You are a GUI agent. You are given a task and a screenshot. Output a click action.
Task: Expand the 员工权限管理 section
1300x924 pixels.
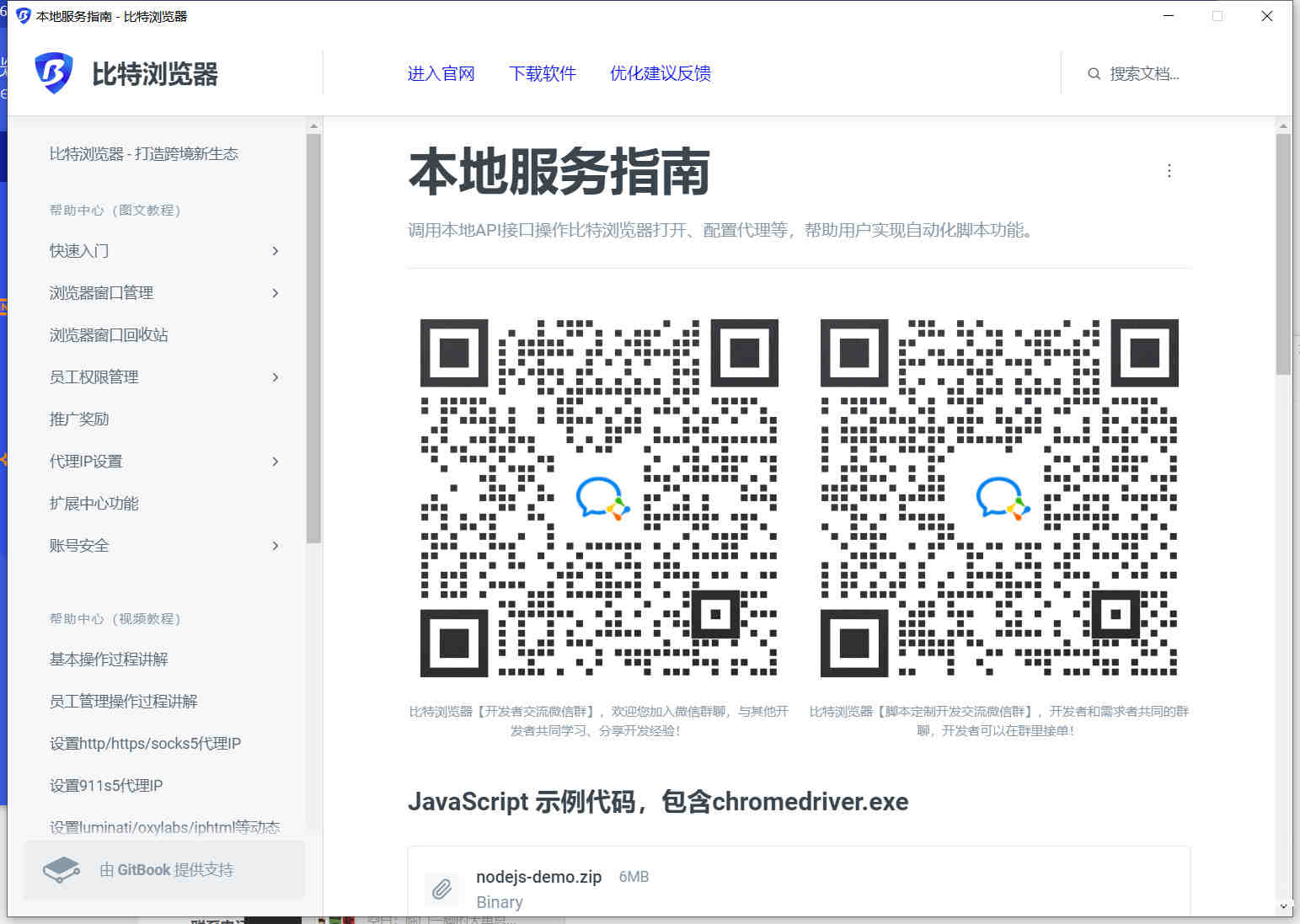pyautogui.click(x=276, y=377)
